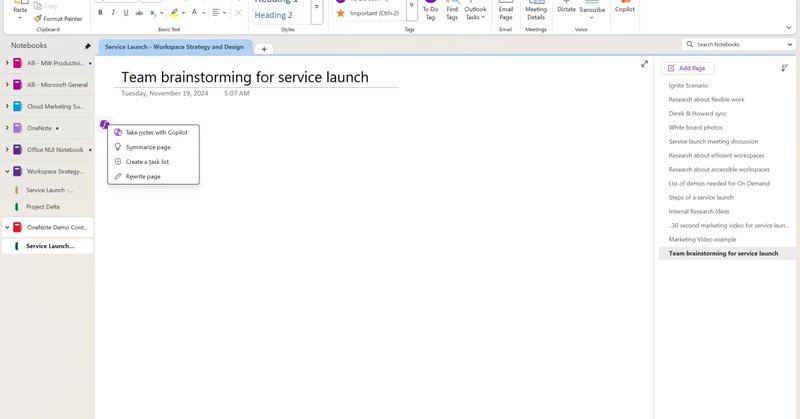
Task: Click the Copilot icon on the page
Action: [x=105, y=124]
